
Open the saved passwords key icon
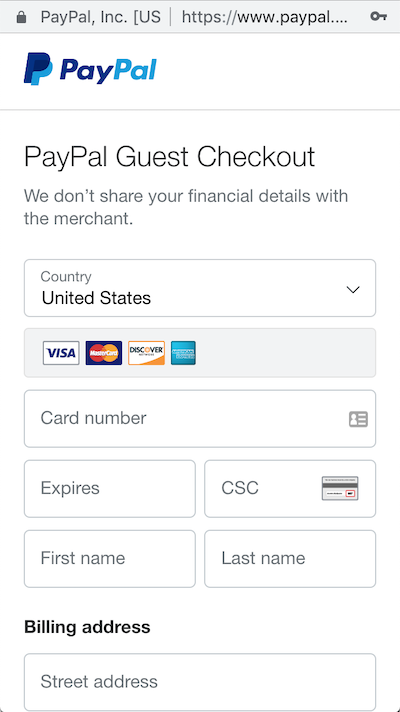pyautogui.click(x=378, y=17)
